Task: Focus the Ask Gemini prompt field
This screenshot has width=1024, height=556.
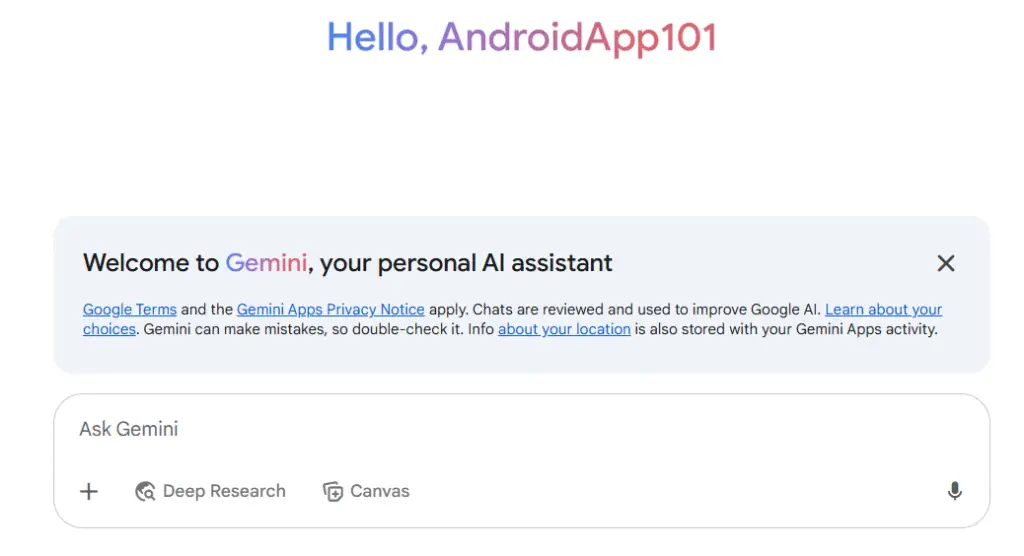Action: (521, 429)
